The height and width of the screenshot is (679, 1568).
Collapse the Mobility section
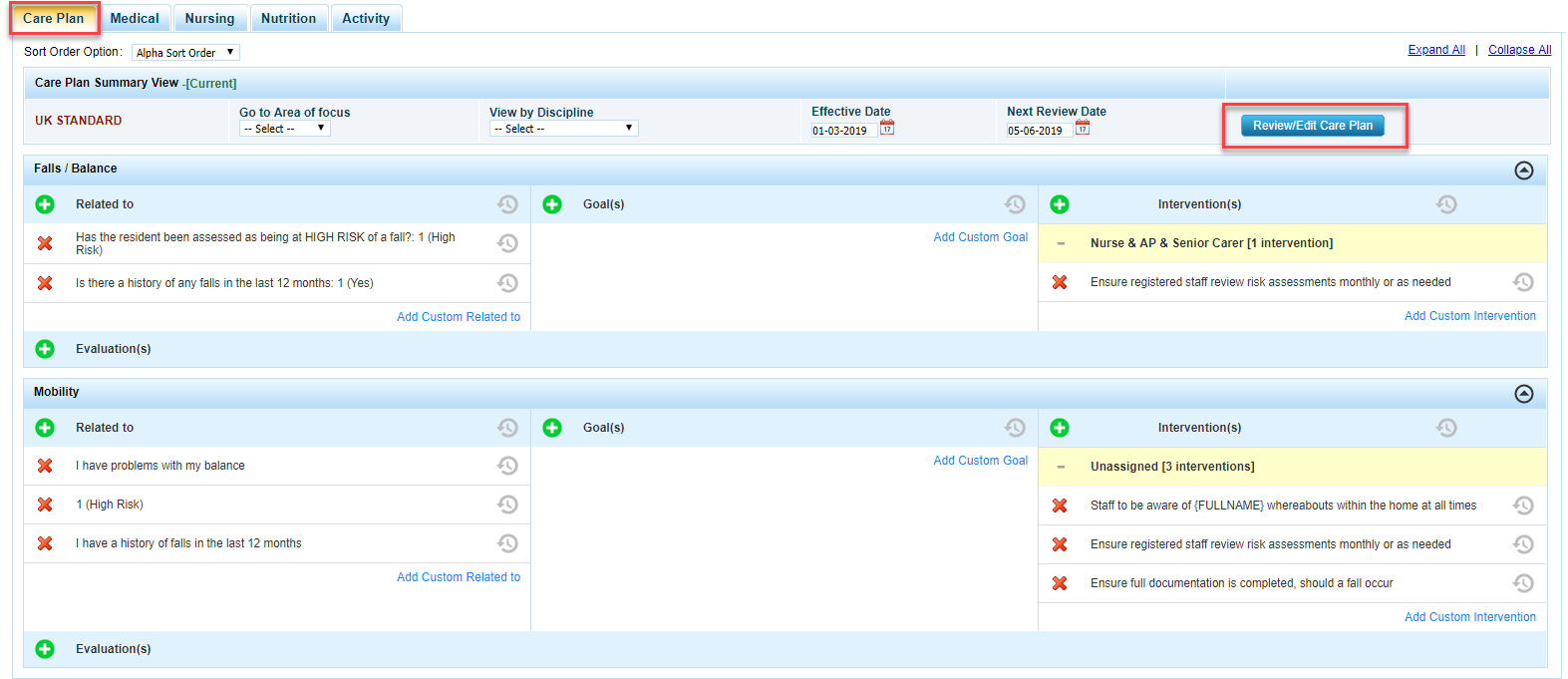[1523, 394]
